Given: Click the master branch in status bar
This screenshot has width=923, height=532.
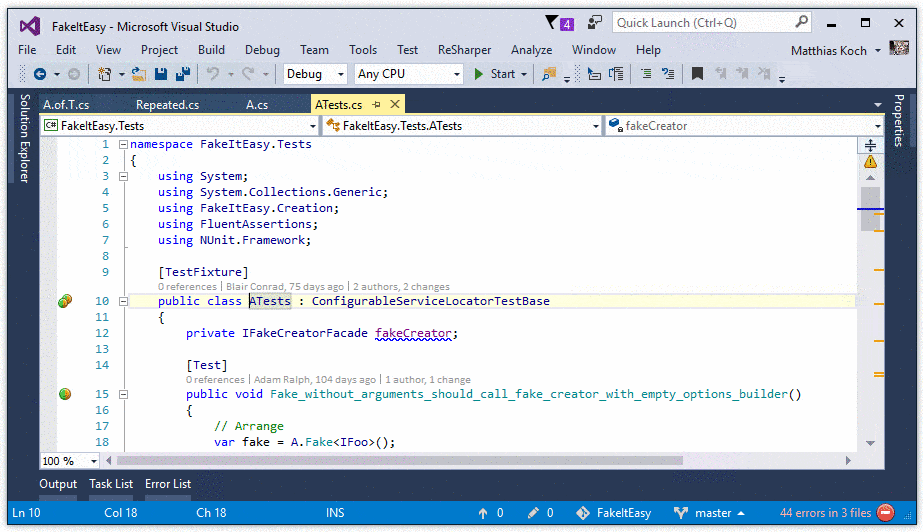Looking at the screenshot, I should pyautogui.click(x=714, y=513).
